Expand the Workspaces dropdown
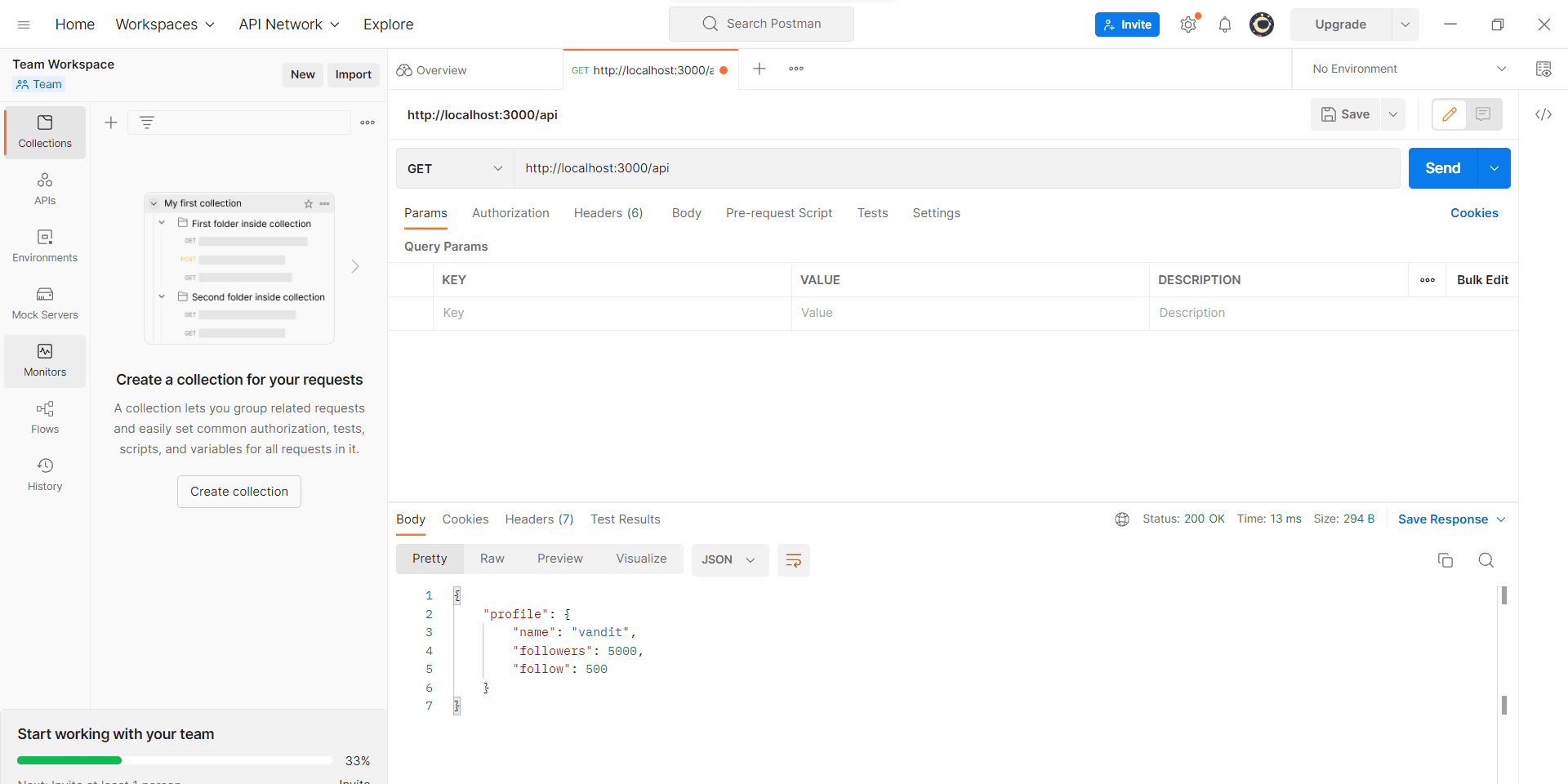This screenshot has height=784, width=1568. (165, 24)
